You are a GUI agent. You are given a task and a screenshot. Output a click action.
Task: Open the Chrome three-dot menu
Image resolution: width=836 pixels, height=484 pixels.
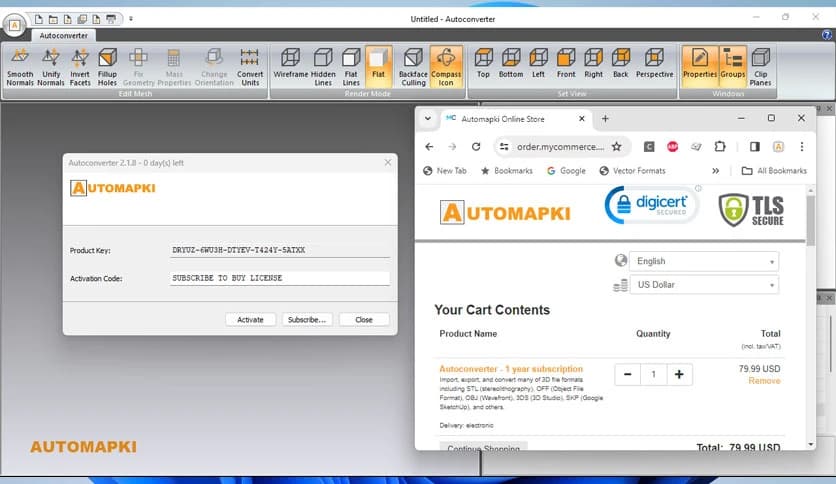tap(802, 147)
